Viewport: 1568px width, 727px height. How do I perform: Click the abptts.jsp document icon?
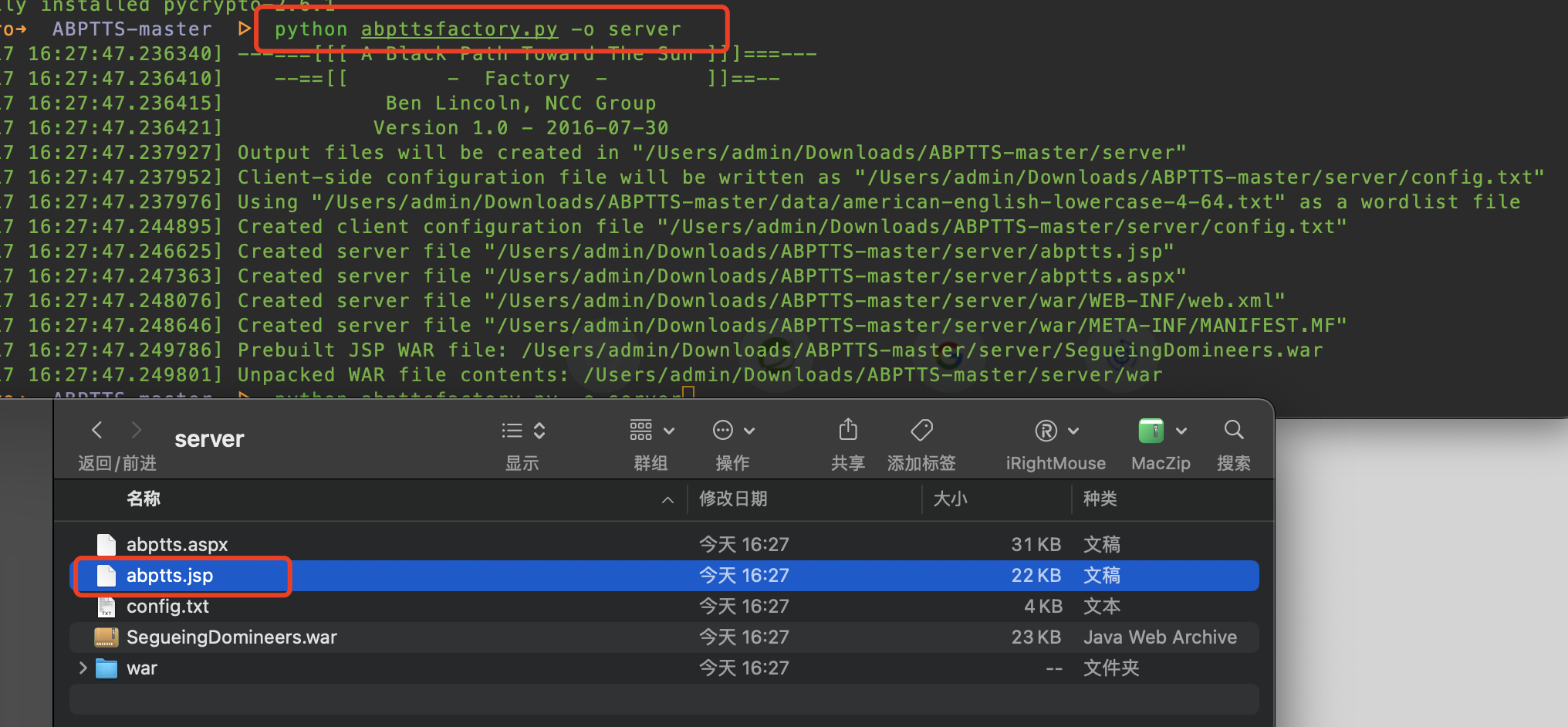(106, 576)
